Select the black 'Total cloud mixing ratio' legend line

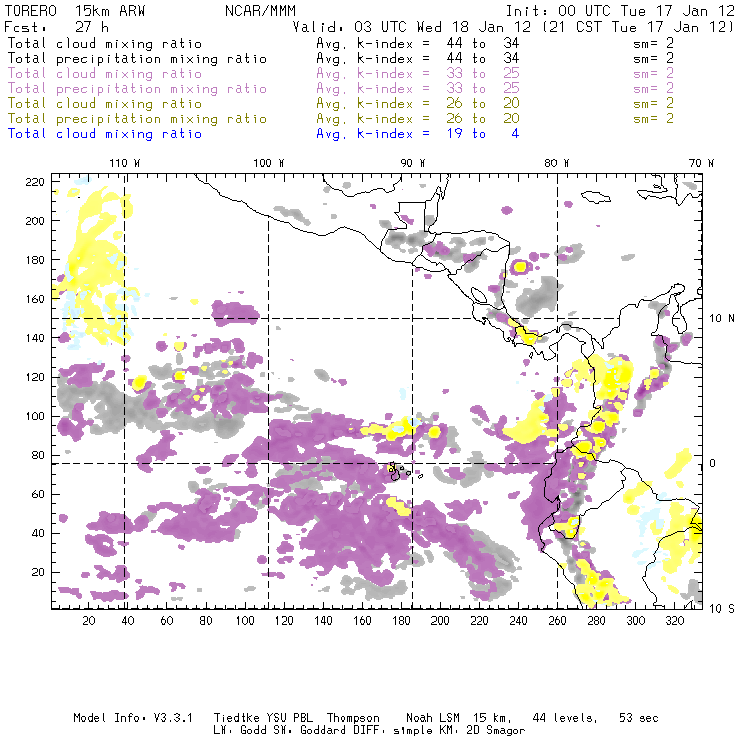[x=105, y=43]
